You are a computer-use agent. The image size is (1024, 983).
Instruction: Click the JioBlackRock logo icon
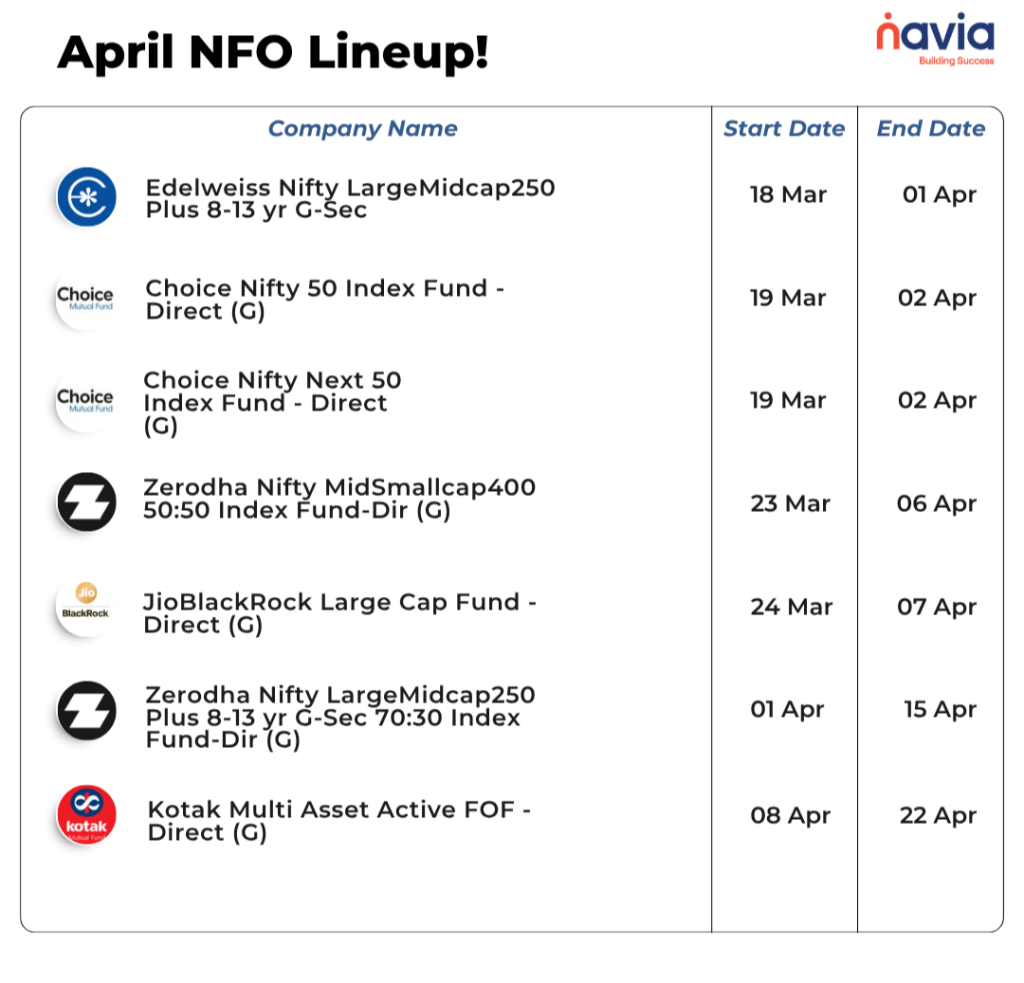(85, 606)
